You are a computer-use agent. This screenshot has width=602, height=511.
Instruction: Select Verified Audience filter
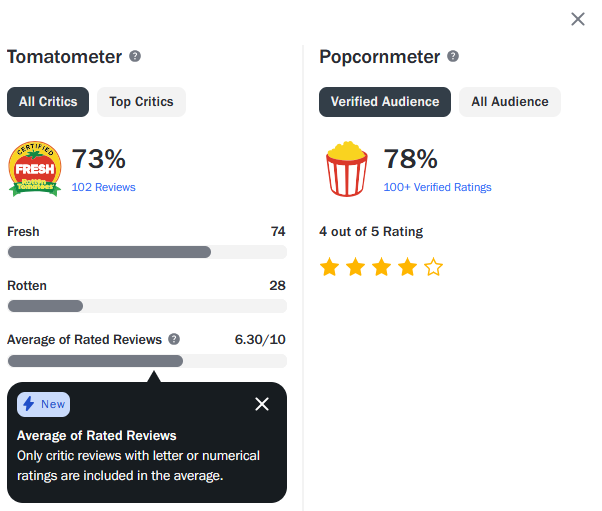tap(385, 102)
